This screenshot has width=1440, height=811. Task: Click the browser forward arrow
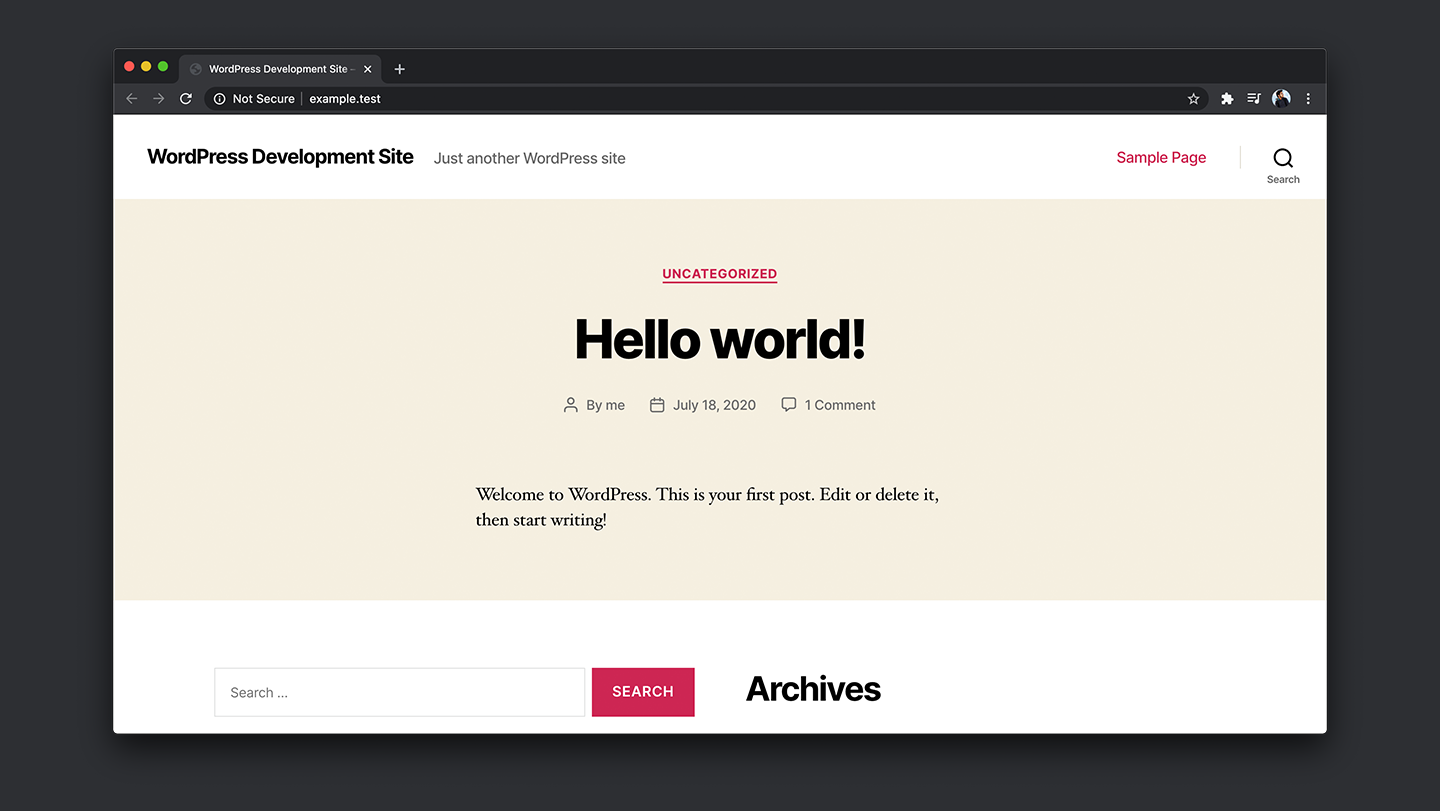click(158, 99)
